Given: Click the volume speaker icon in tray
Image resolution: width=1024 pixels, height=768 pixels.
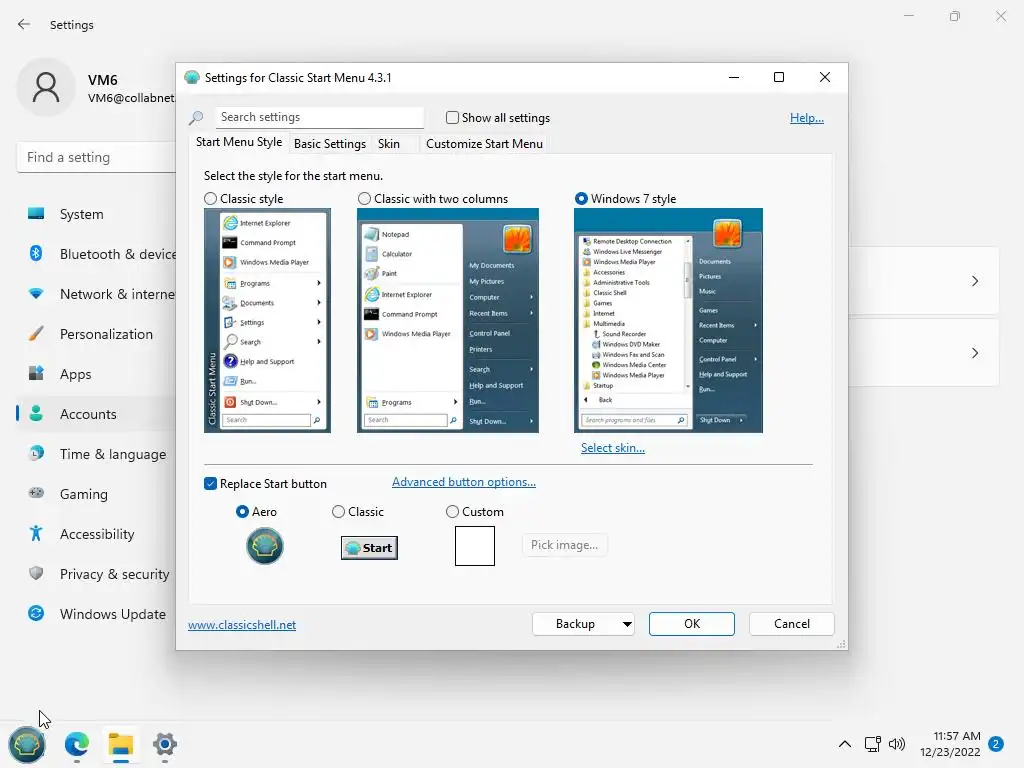Looking at the screenshot, I should click(897, 744).
